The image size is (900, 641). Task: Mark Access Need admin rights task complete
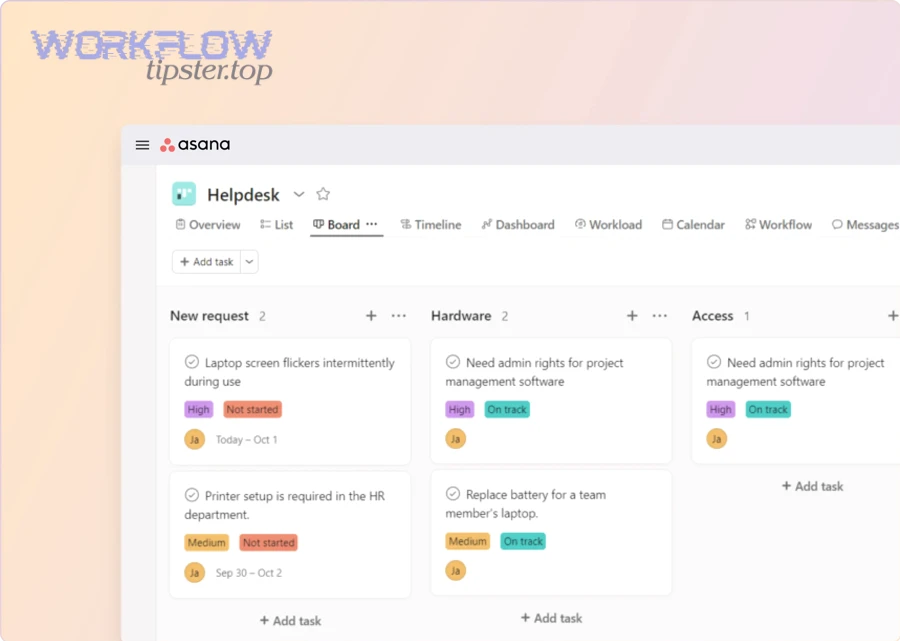click(714, 362)
